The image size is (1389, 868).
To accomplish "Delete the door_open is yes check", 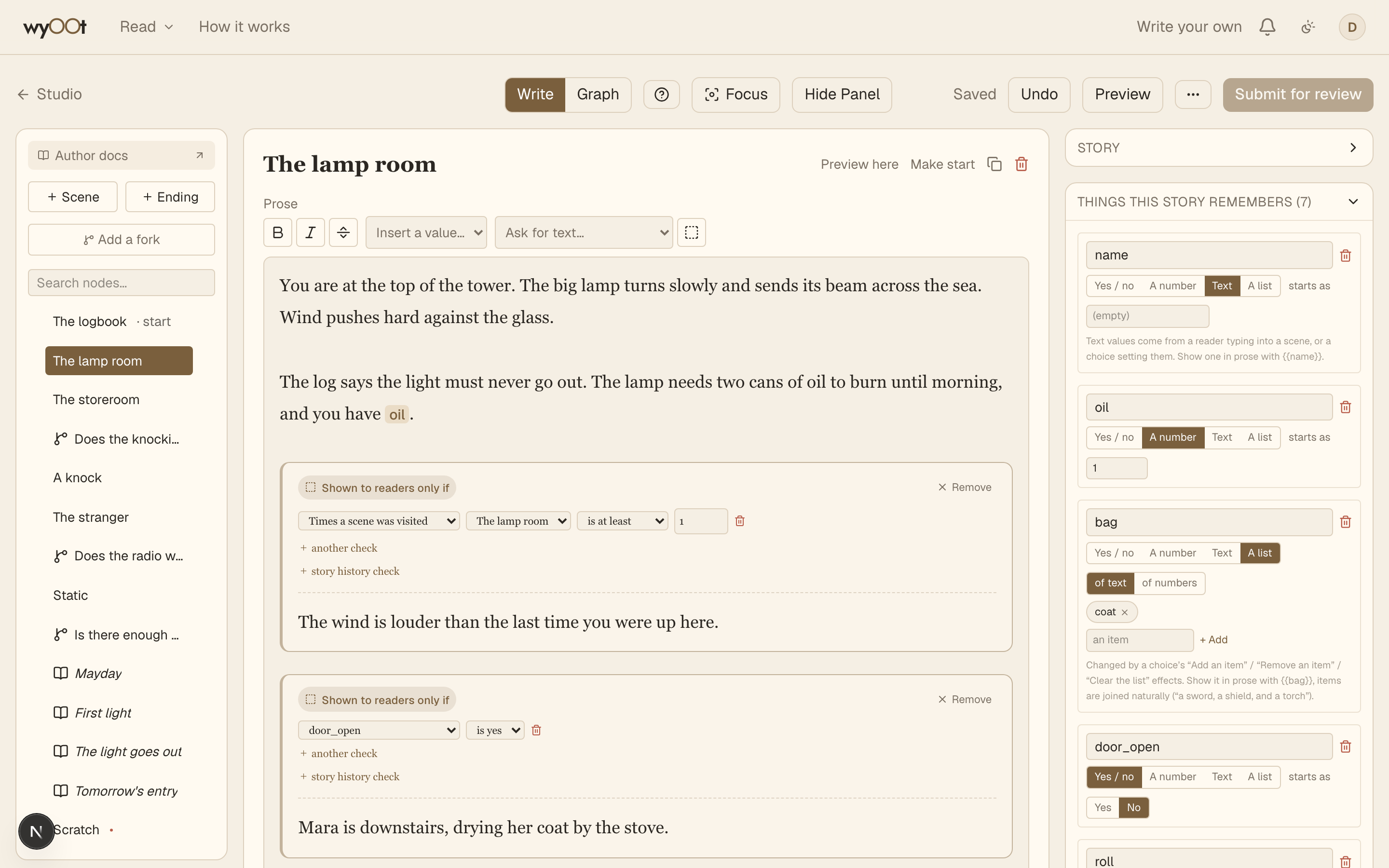I will (536, 730).
